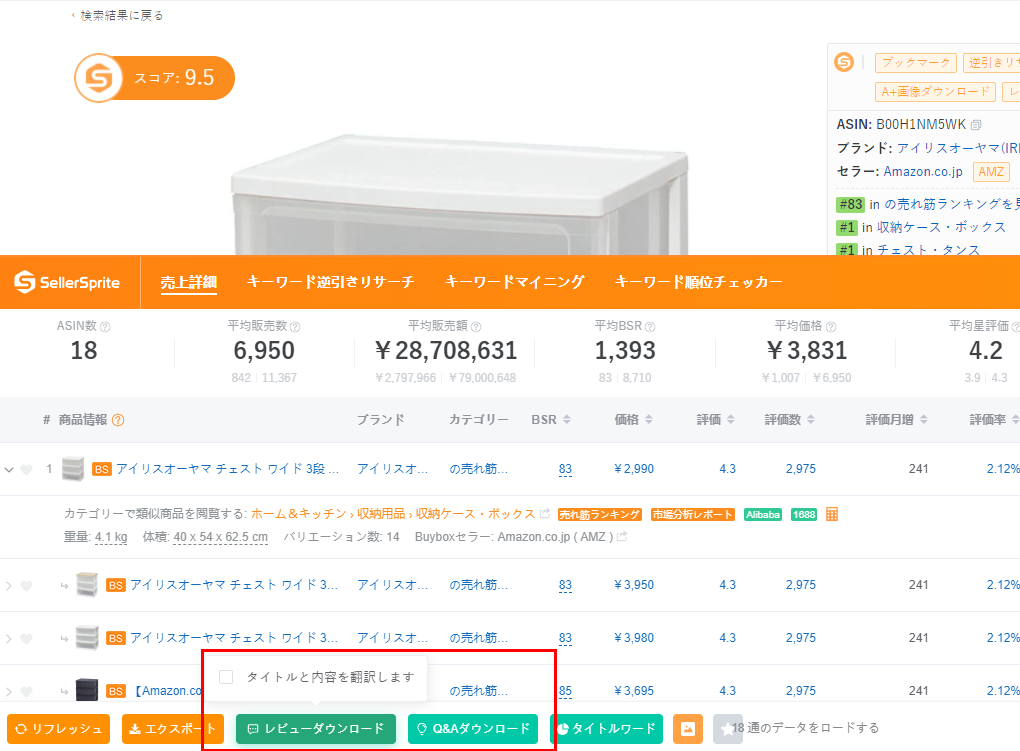Click row 1 price ¥2,990
Viewport: 1020px width, 751px height.
pyautogui.click(x=634, y=469)
